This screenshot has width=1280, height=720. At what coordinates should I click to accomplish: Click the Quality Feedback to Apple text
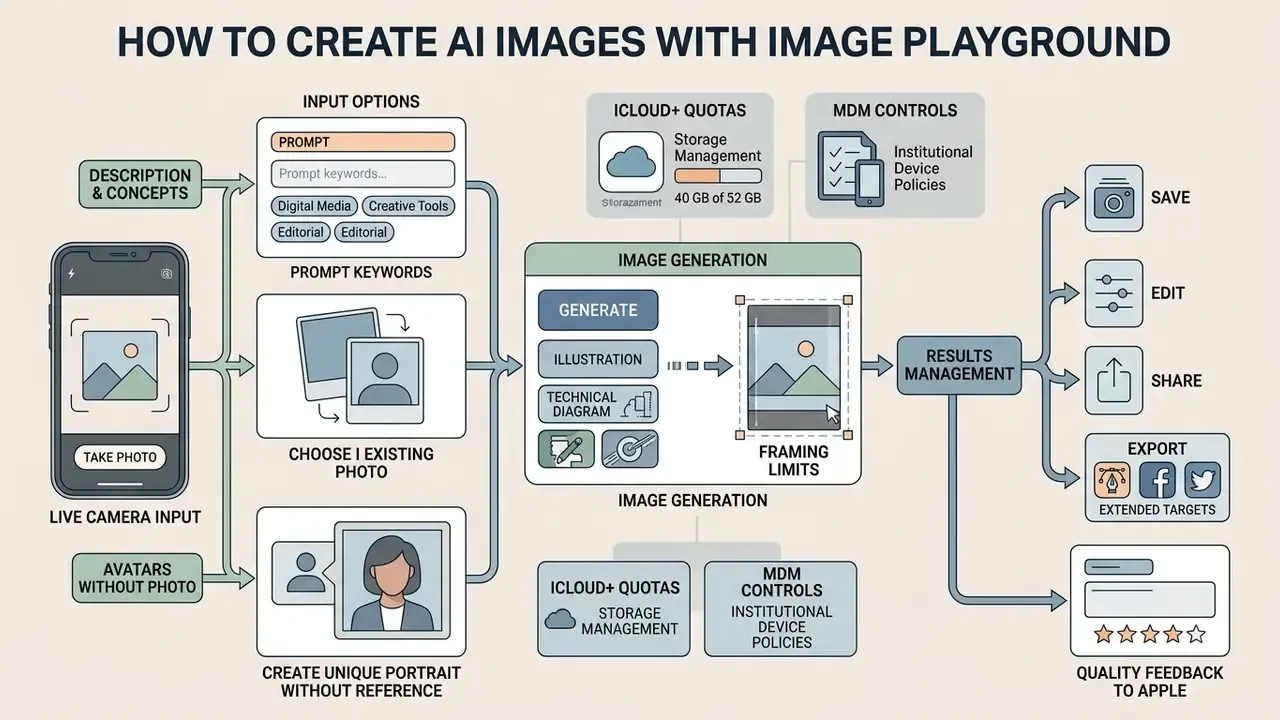point(1149,682)
